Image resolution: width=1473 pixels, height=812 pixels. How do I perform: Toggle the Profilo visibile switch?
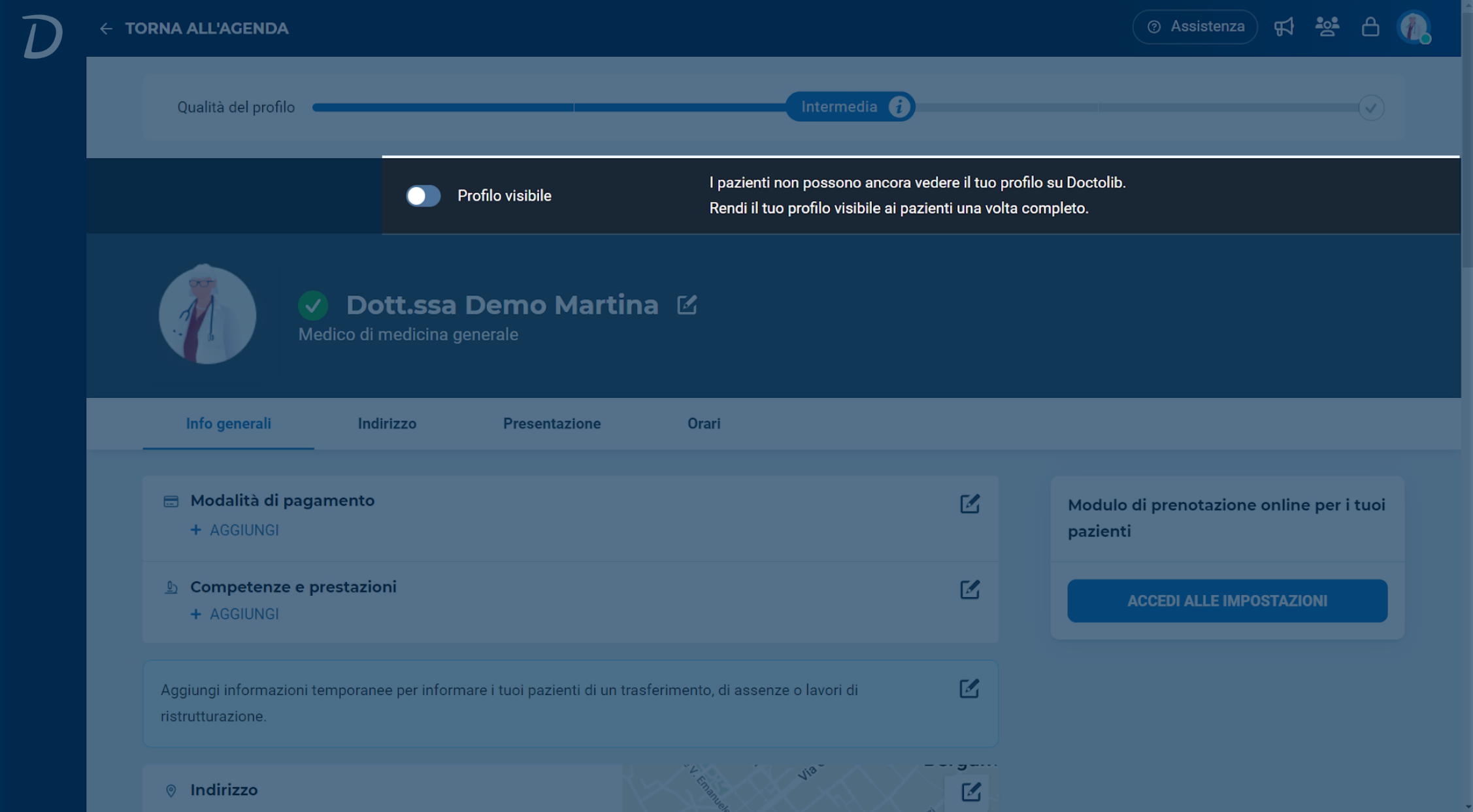pos(423,196)
